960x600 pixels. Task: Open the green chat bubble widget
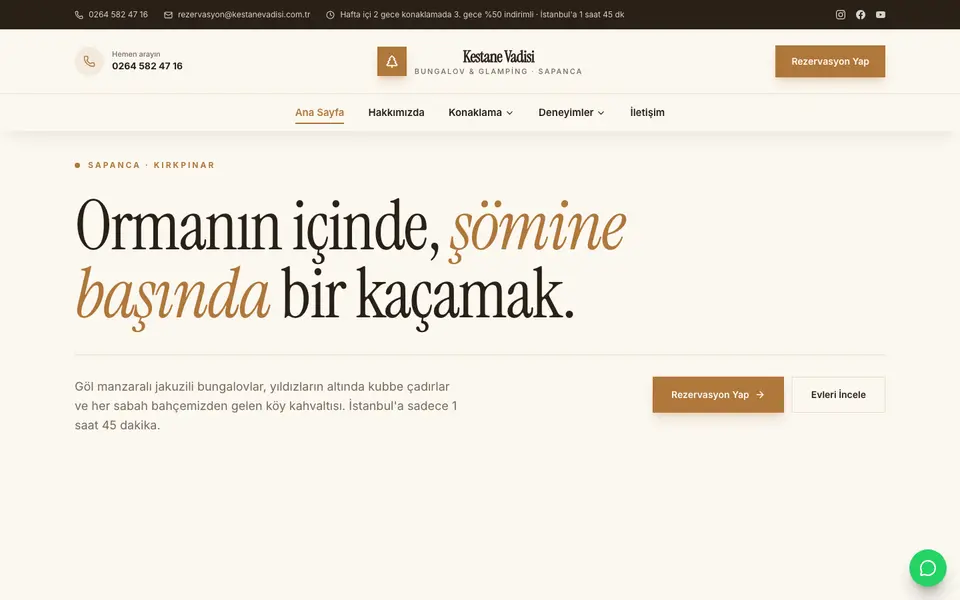pos(928,568)
